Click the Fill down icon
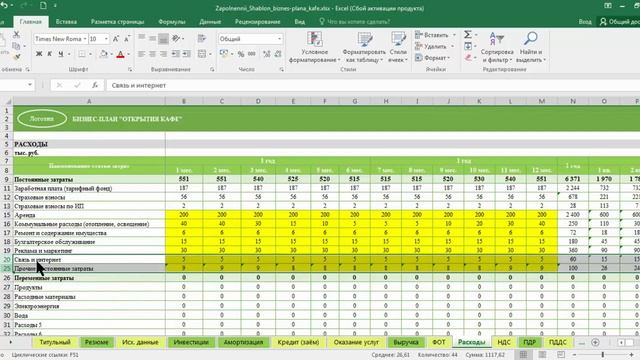Viewport: 640px width, 360px height. pos(468,46)
